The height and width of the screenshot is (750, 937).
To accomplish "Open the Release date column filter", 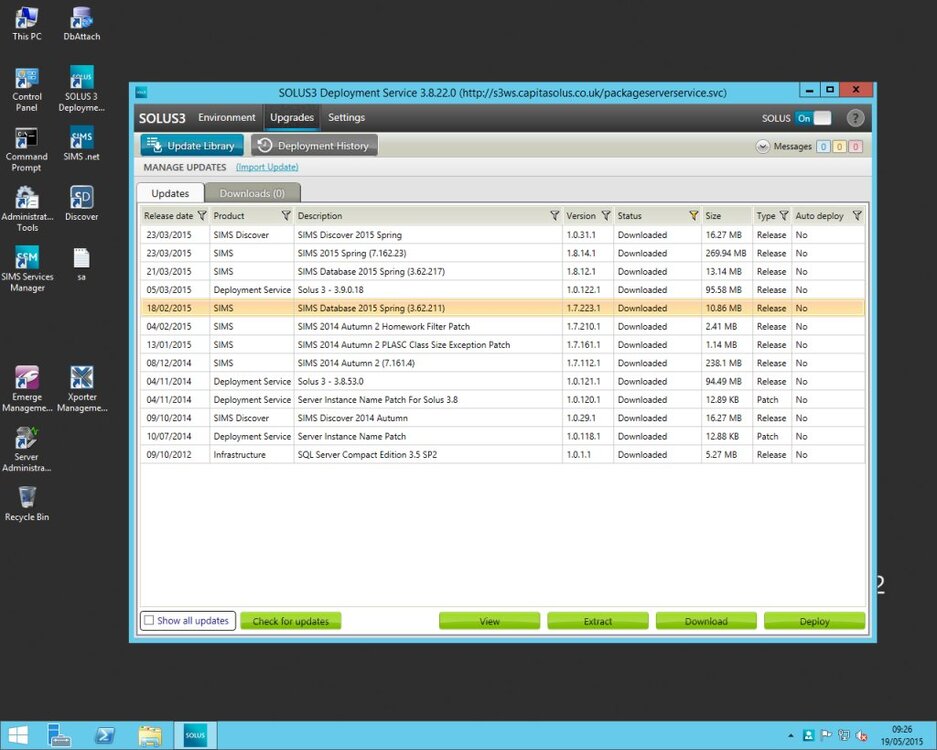I will point(202,216).
